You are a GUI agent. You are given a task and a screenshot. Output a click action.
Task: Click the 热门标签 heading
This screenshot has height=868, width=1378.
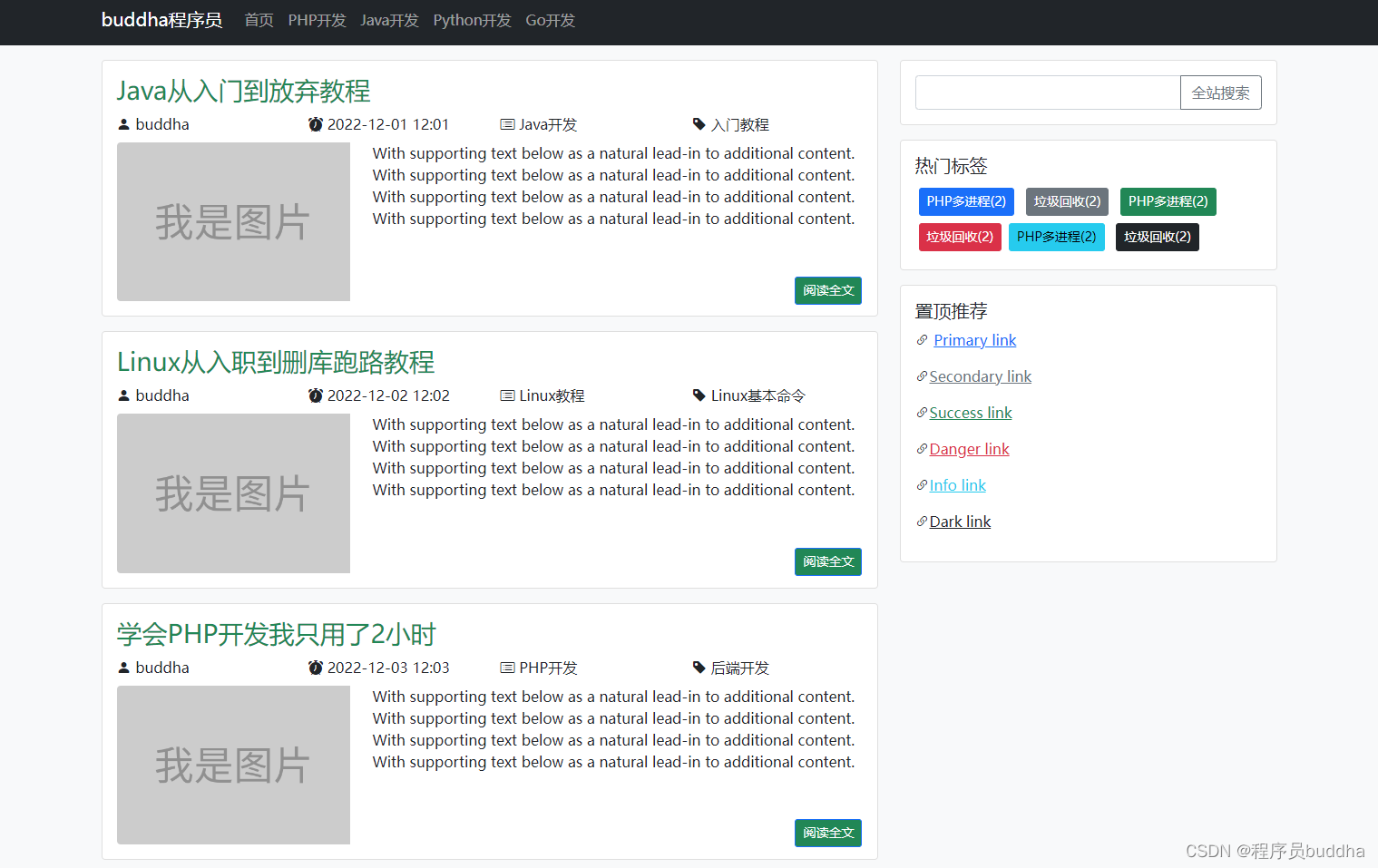951,166
